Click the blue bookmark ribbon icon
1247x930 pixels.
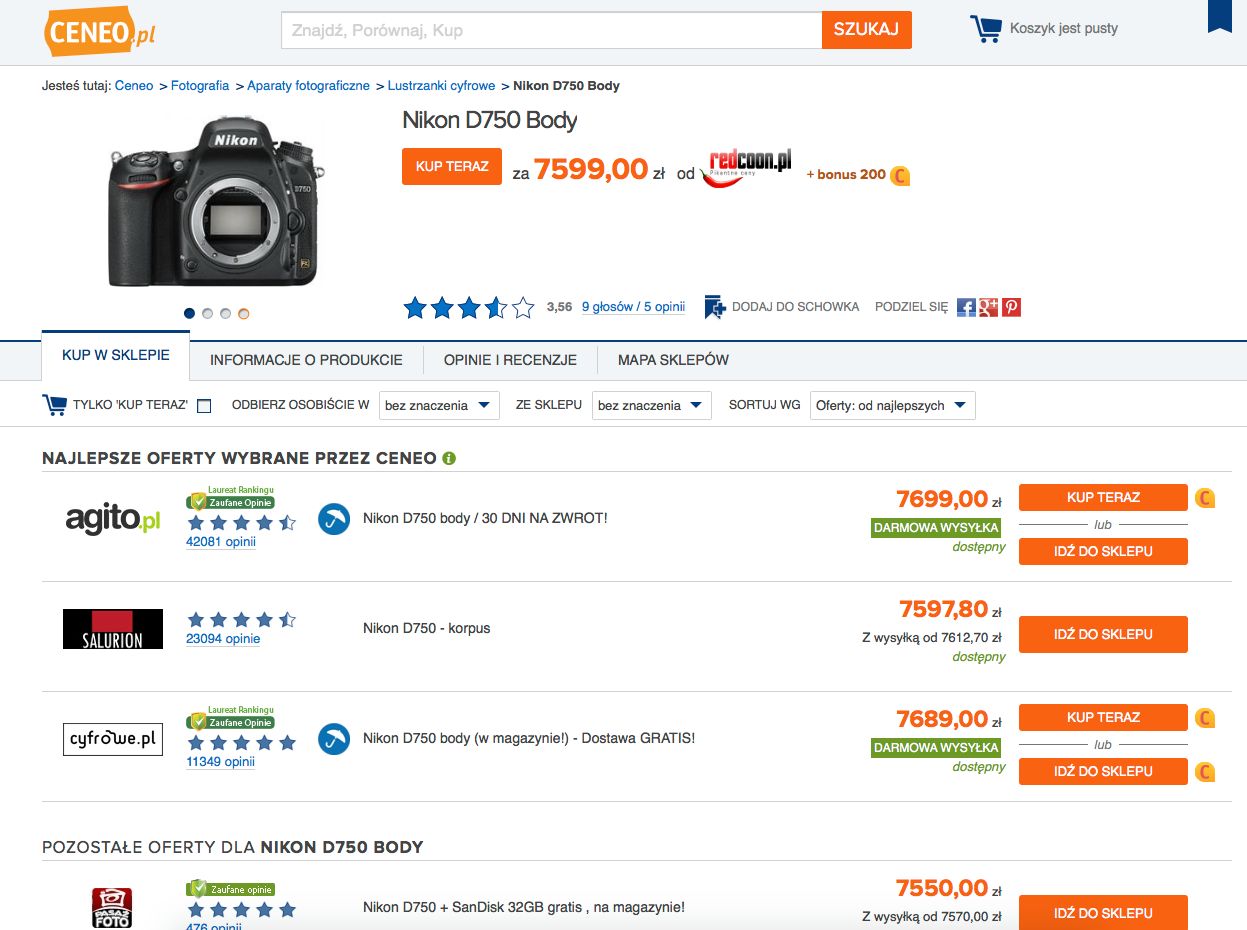point(1219,16)
